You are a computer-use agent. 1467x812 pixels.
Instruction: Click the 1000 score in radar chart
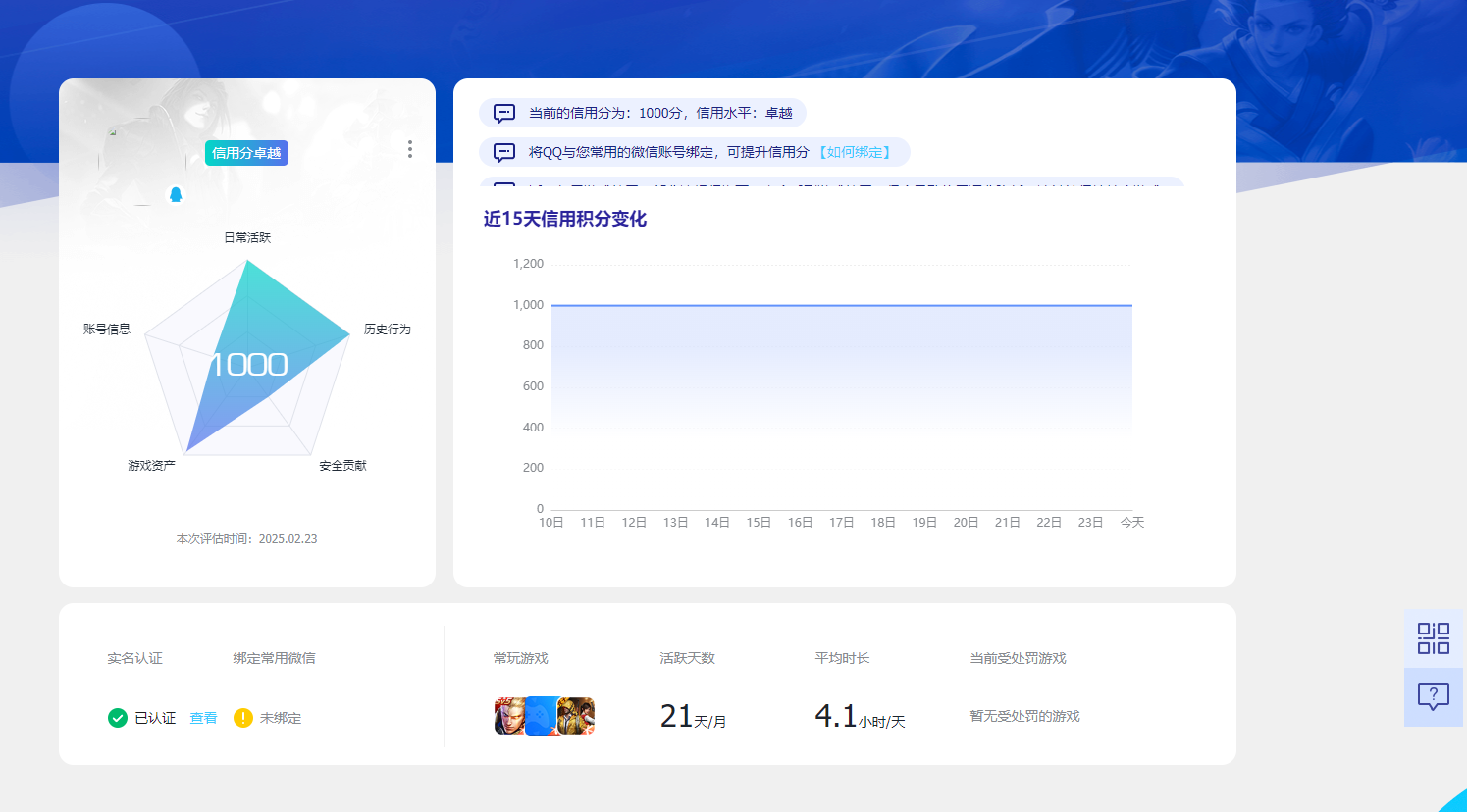pyautogui.click(x=248, y=364)
